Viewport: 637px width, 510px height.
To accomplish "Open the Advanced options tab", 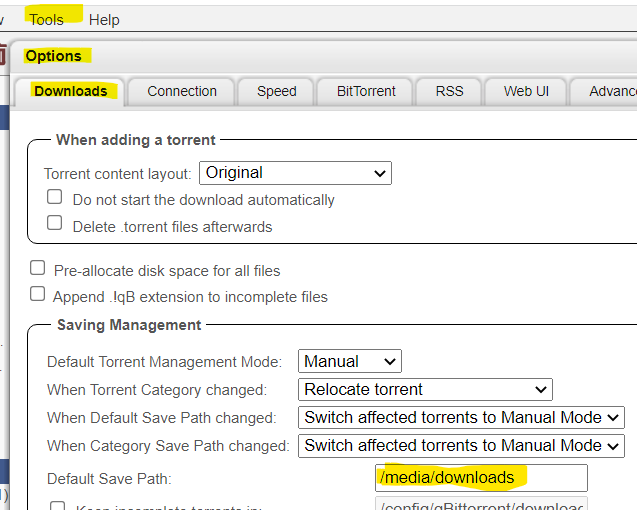I will coord(604,91).
